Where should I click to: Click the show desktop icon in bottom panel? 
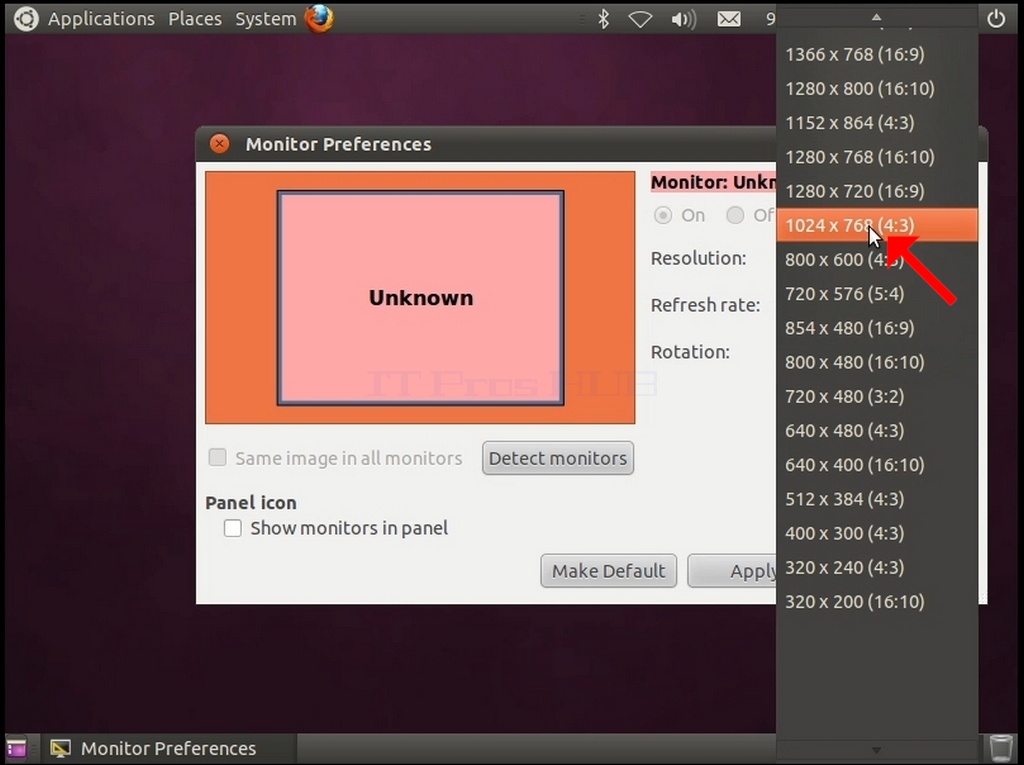click(x=16, y=749)
